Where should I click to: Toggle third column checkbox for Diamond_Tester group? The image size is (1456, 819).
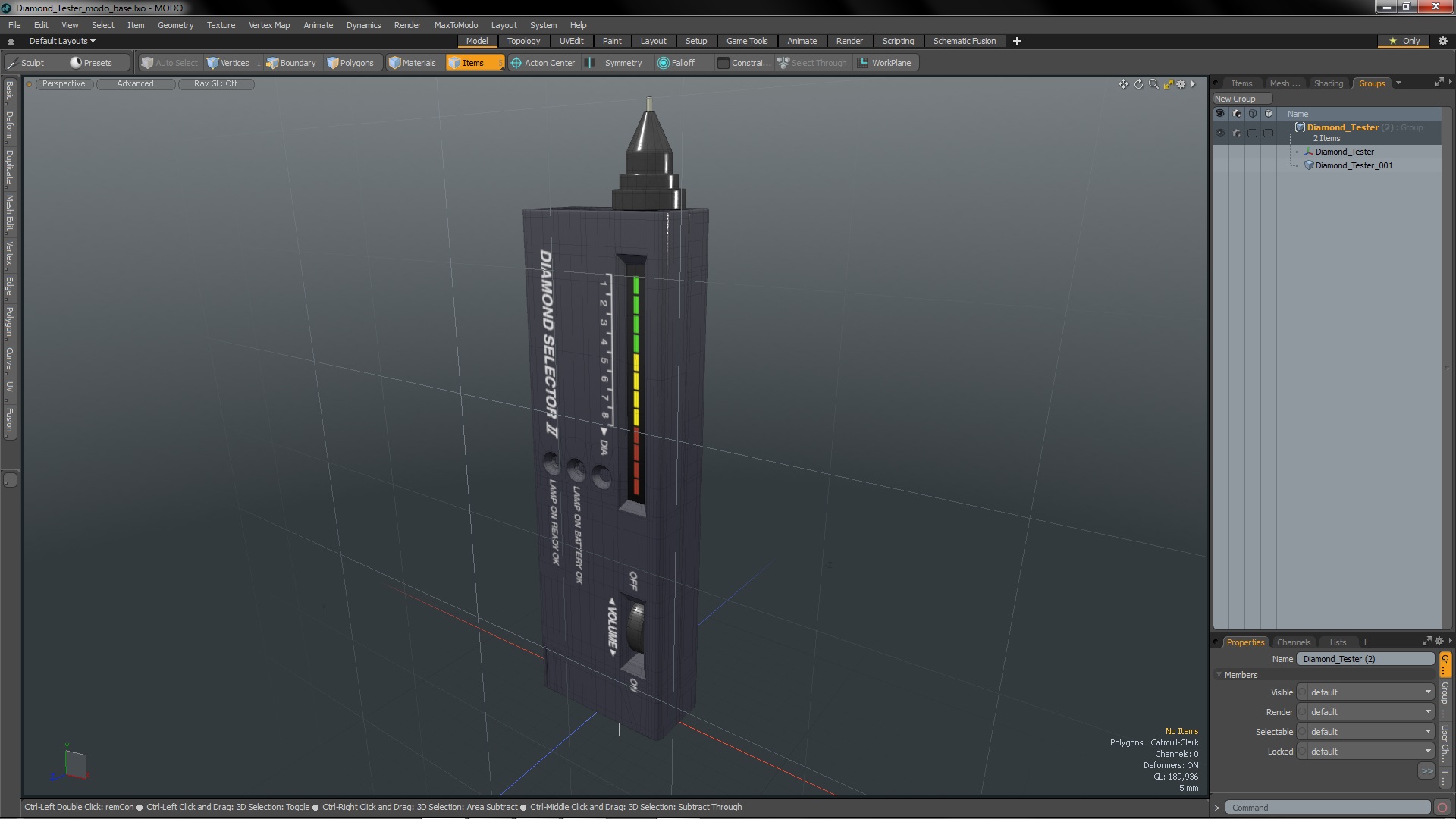1253,133
